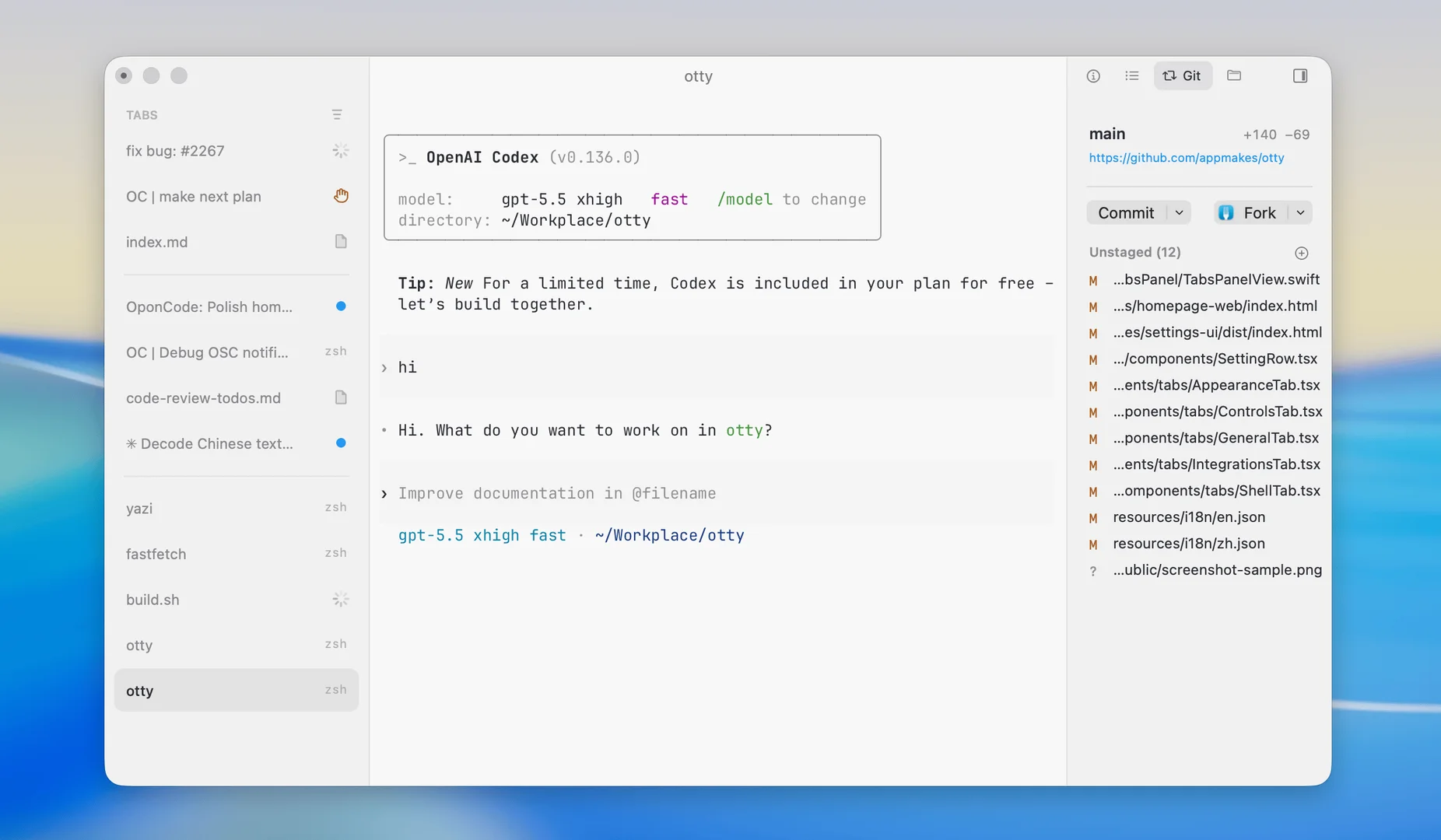
Task: Open the info panel icon
Action: point(1093,75)
